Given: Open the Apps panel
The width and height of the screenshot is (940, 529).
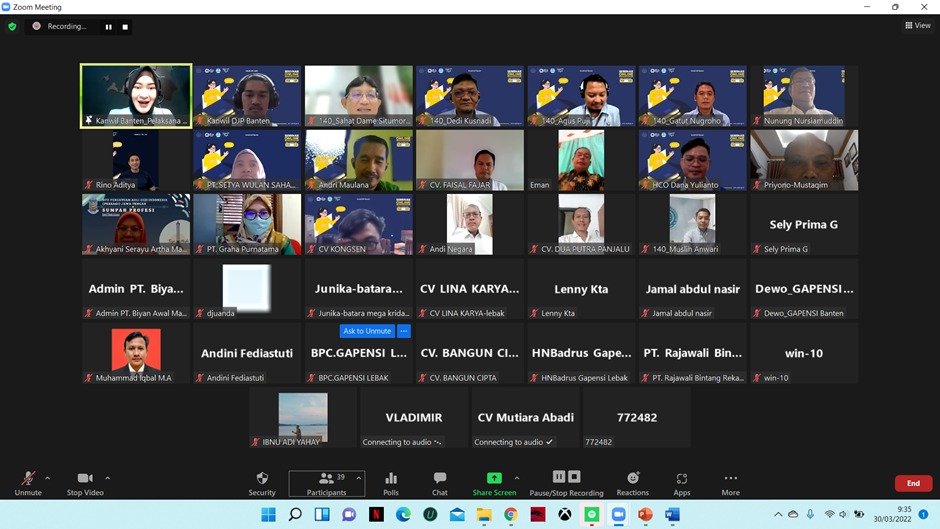Looking at the screenshot, I should [681, 482].
